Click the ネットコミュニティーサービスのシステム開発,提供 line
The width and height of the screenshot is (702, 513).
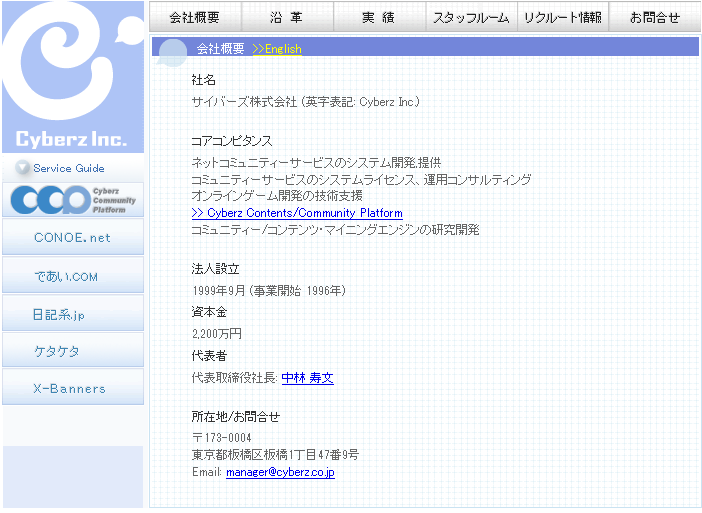tap(316, 162)
